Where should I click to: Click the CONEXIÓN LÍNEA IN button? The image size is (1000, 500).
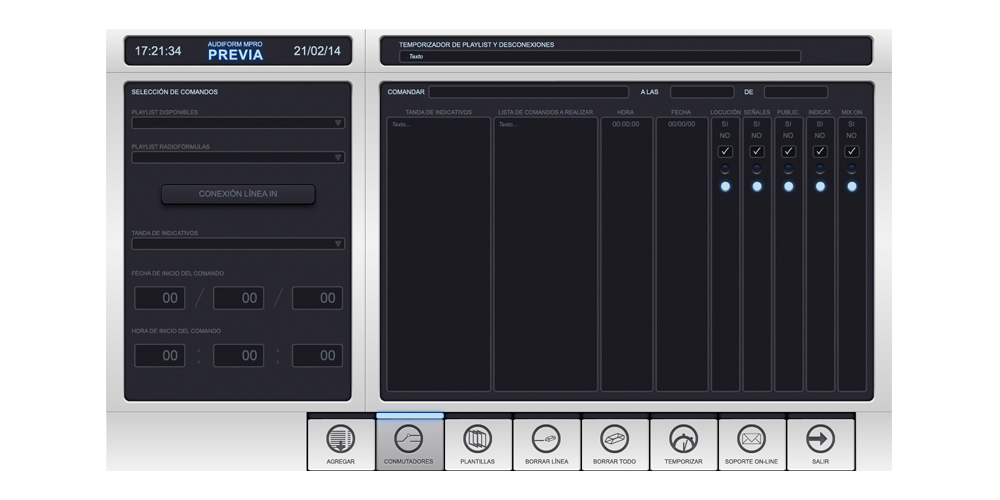coord(238,194)
